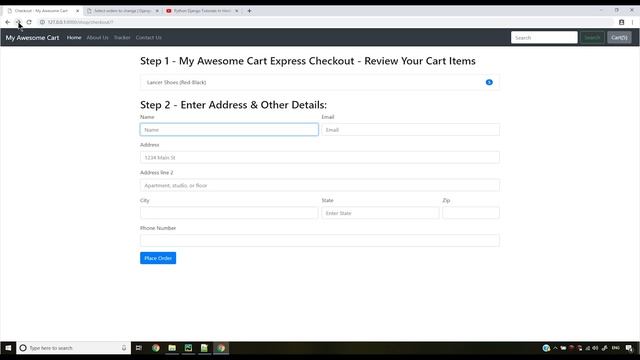
Task: Focus the Address line 2 field
Action: [x=320, y=185]
